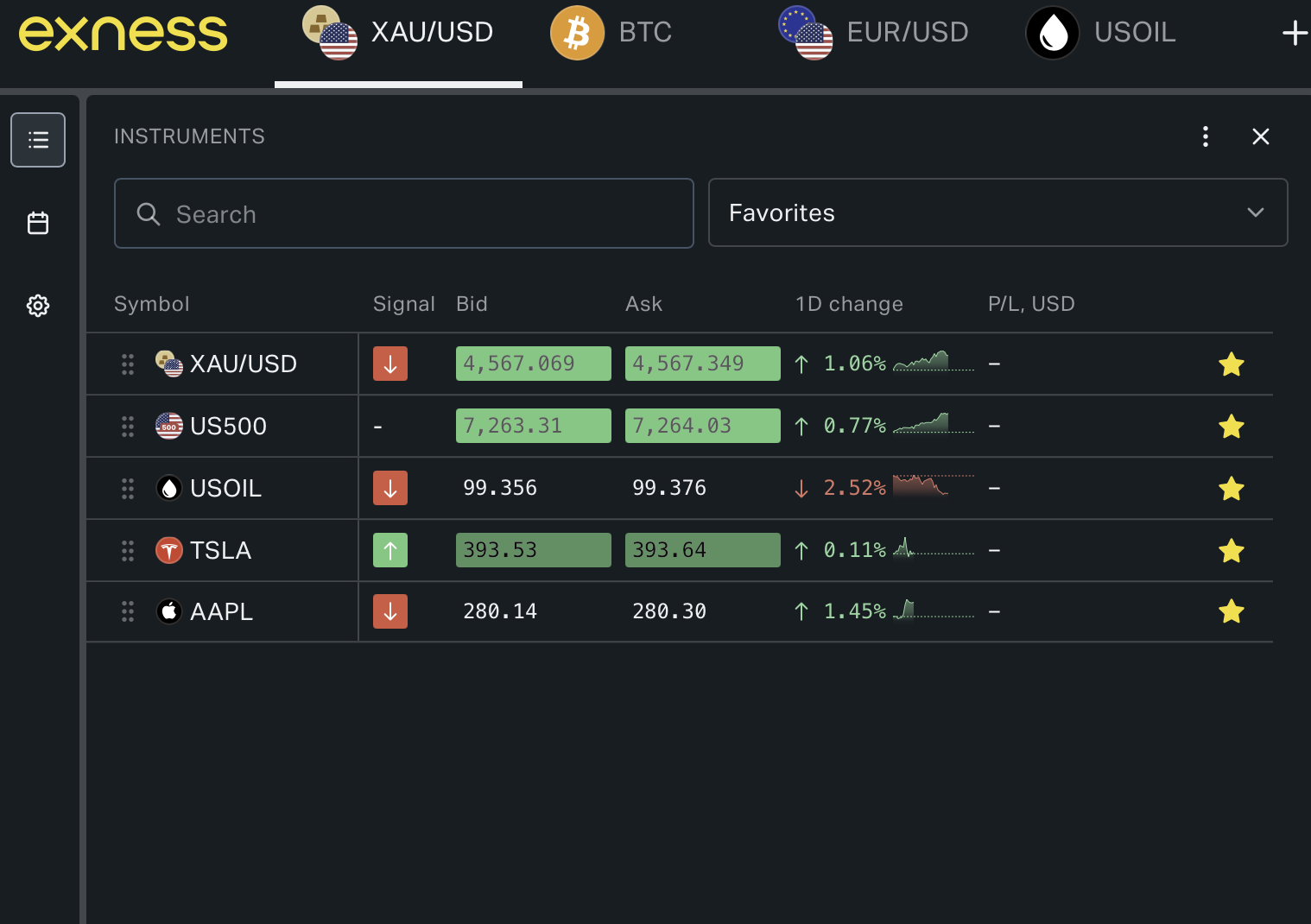1311x924 pixels.
Task: Unfavorite AAPL using its star
Action: [x=1232, y=611]
